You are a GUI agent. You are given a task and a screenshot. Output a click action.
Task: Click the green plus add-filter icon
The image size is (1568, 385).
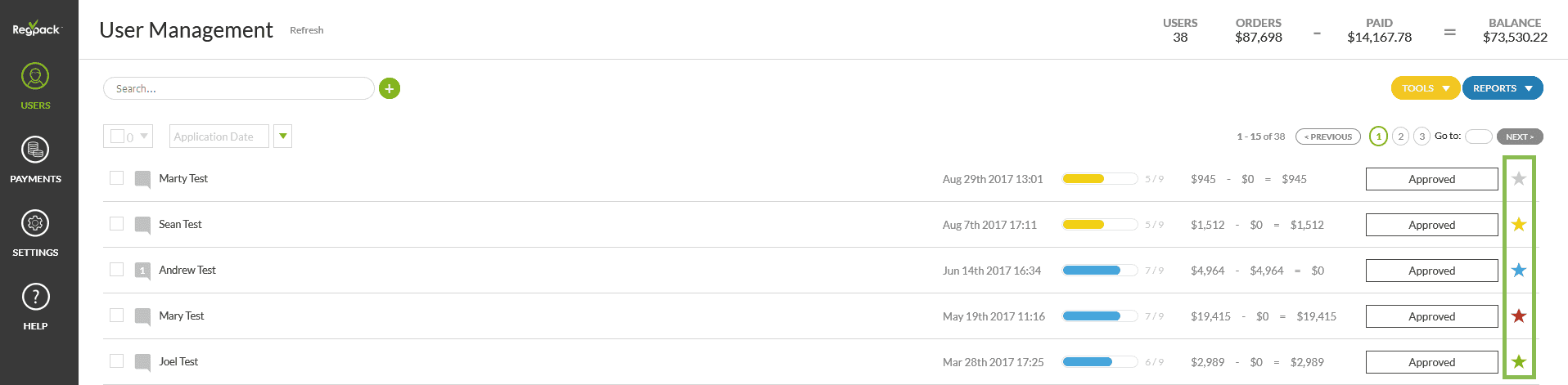pos(390,88)
